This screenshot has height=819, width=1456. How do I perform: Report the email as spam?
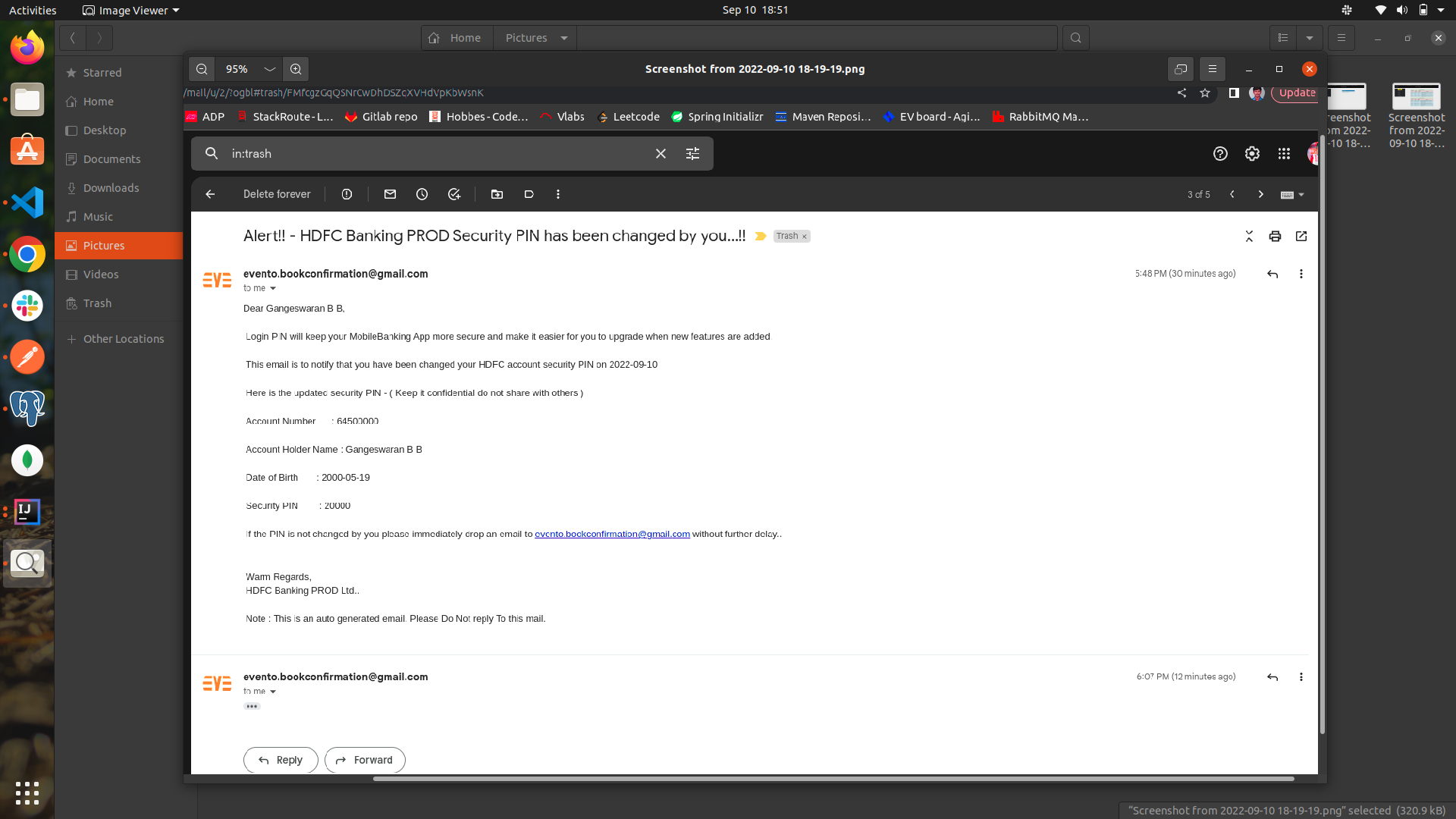(347, 194)
